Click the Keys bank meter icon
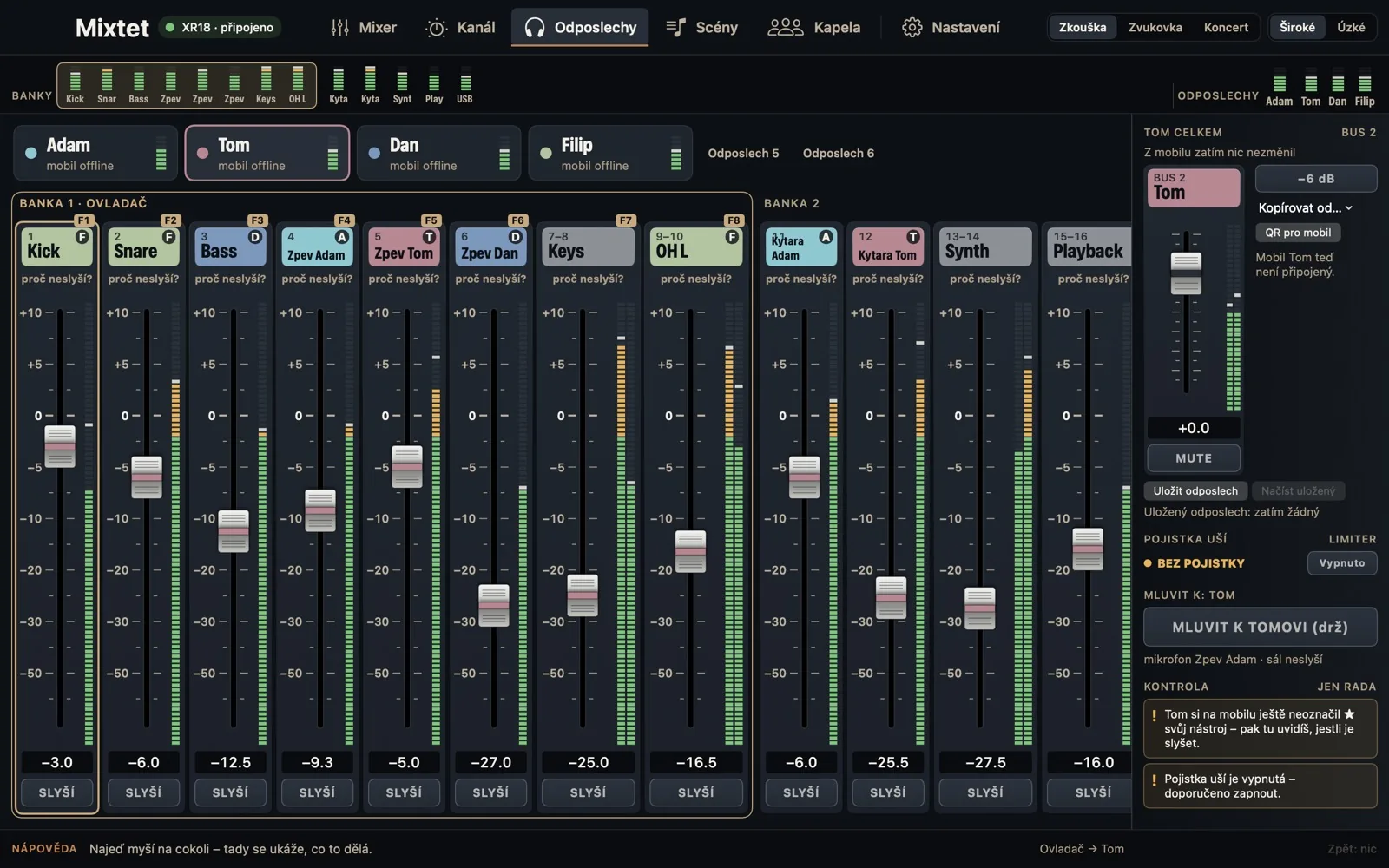This screenshot has height=868, width=1389. [x=266, y=85]
